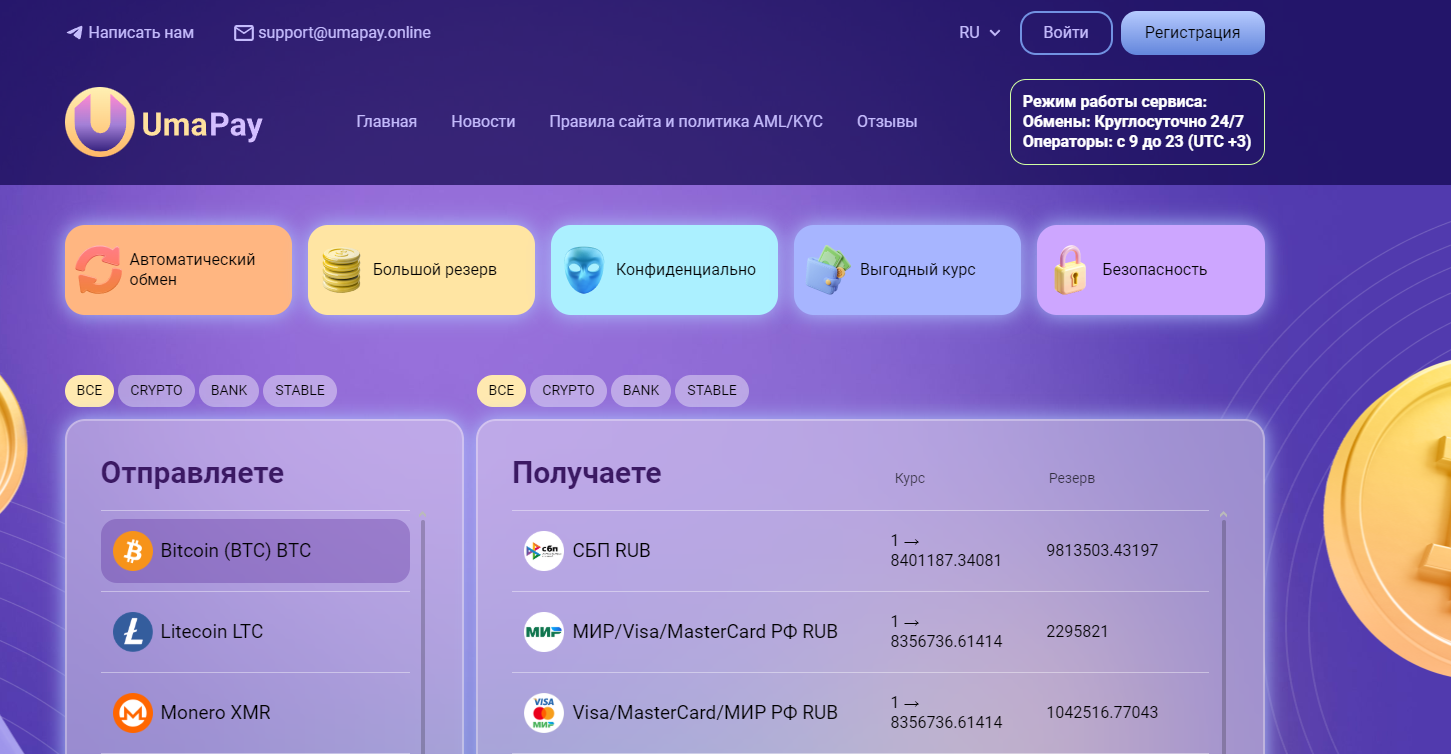
Task: Select Litecoin LTC to send
Action: point(255,632)
